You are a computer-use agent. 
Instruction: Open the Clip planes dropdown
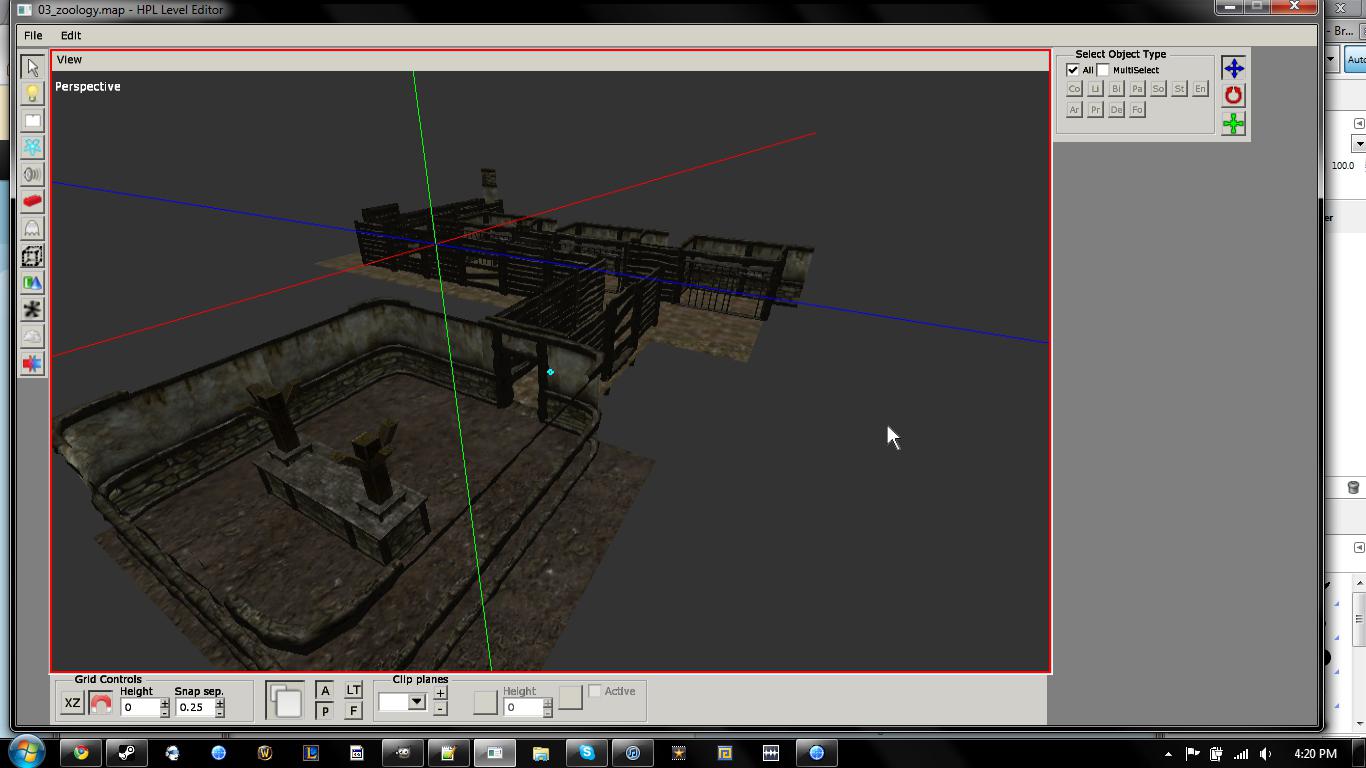pos(416,702)
